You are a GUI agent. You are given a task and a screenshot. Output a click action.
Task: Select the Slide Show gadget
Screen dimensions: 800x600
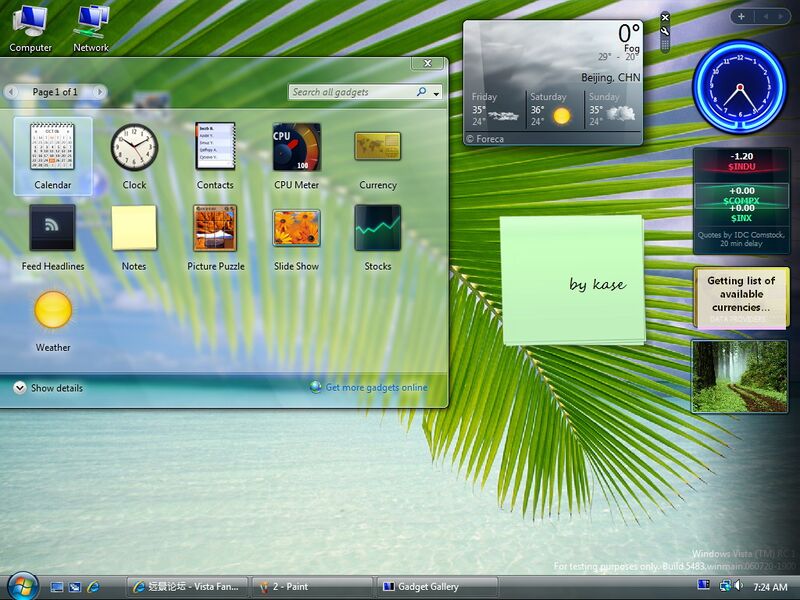296,228
